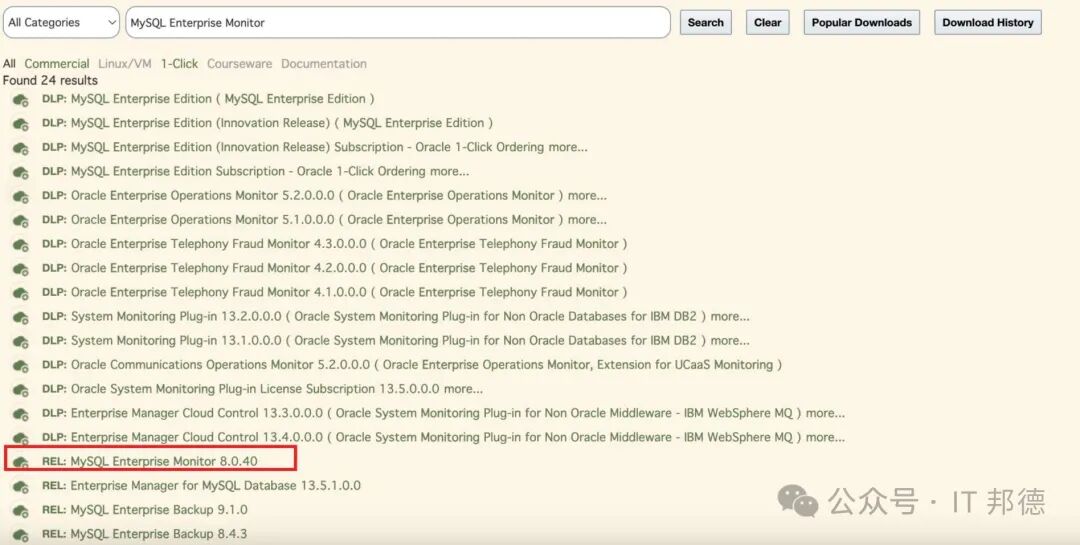This screenshot has width=1080, height=545.
Task: Click cloud icon beside Innovation Release Subscription row
Action: (21, 148)
